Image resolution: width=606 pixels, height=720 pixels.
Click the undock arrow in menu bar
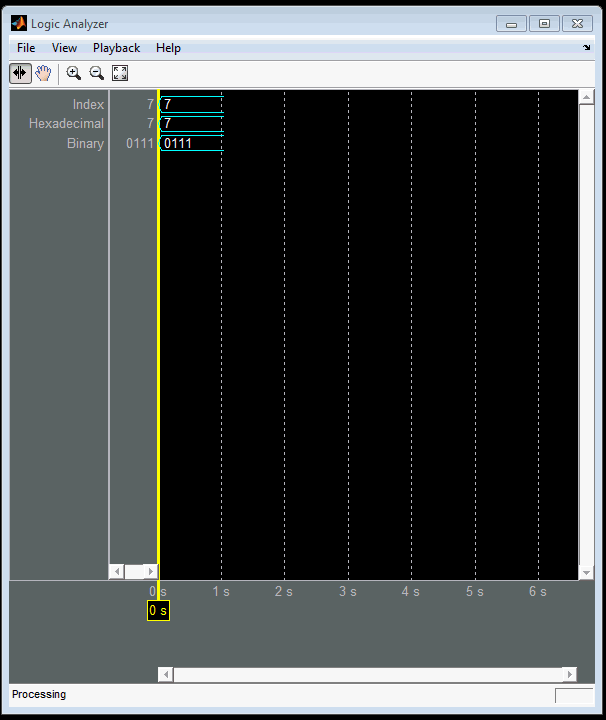(587, 48)
